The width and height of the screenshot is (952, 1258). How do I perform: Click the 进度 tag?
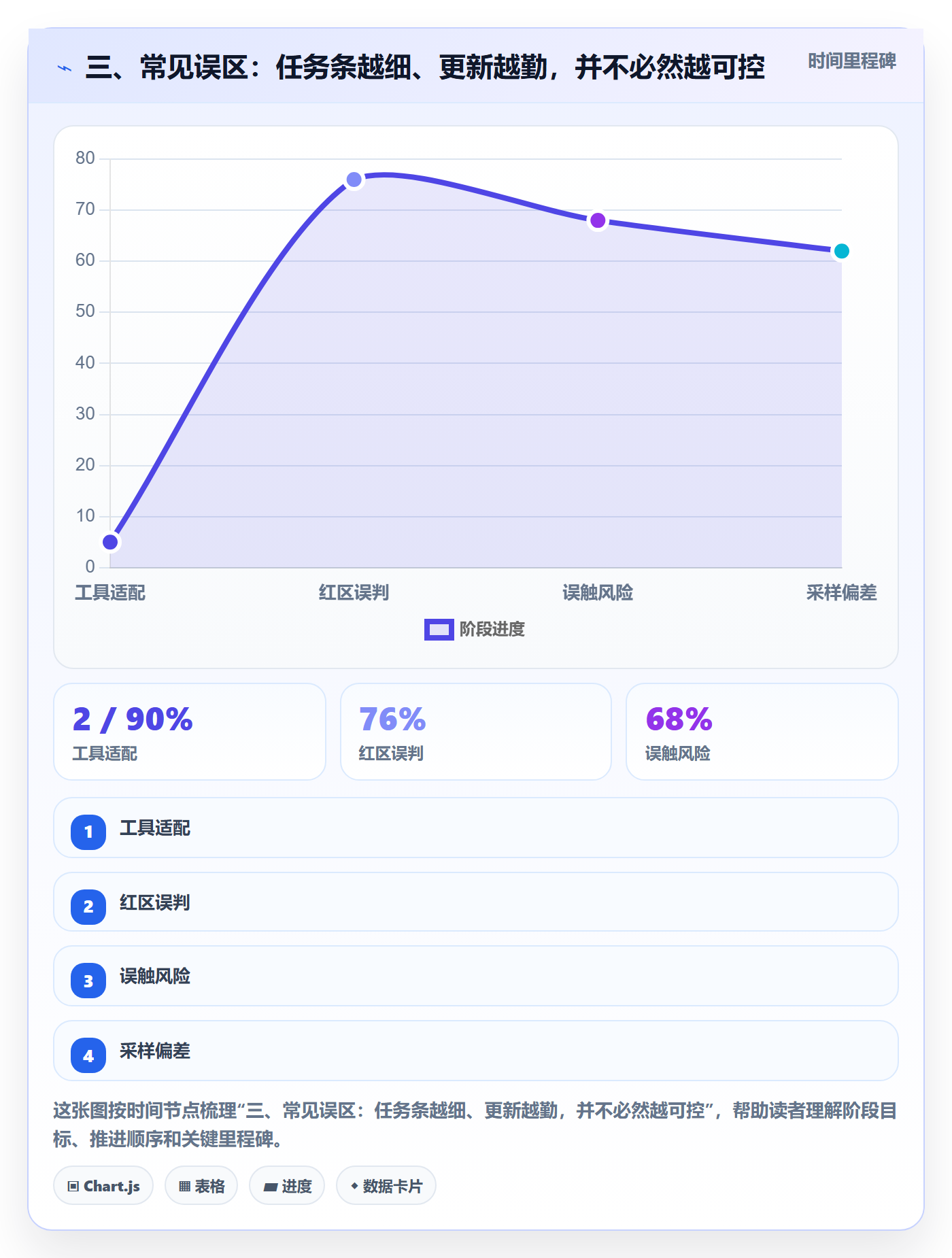tap(287, 1186)
